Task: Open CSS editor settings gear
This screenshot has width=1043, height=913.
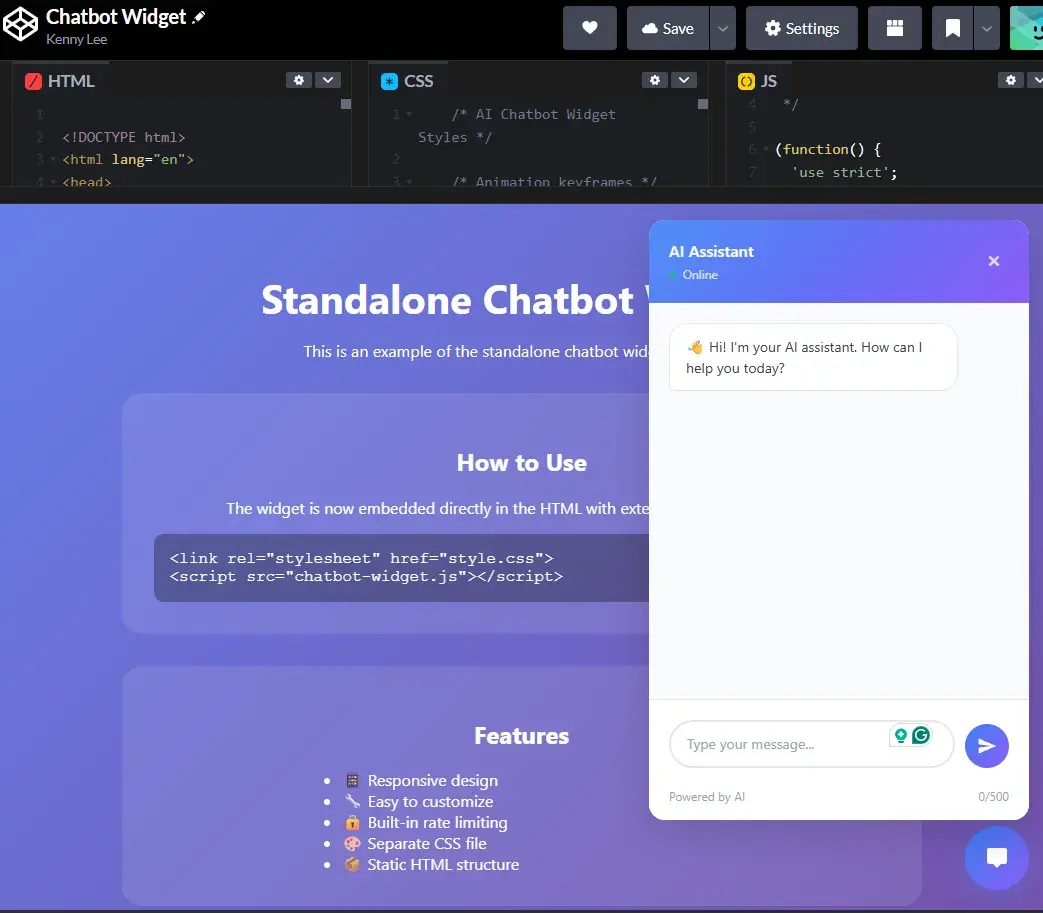Action: (x=655, y=80)
